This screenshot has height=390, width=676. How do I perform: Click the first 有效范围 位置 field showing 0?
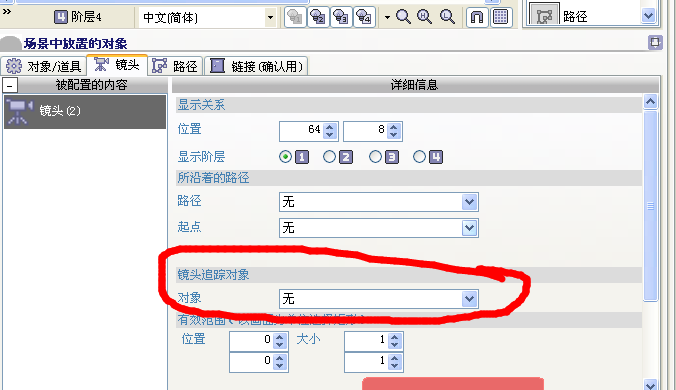pos(251,341)
